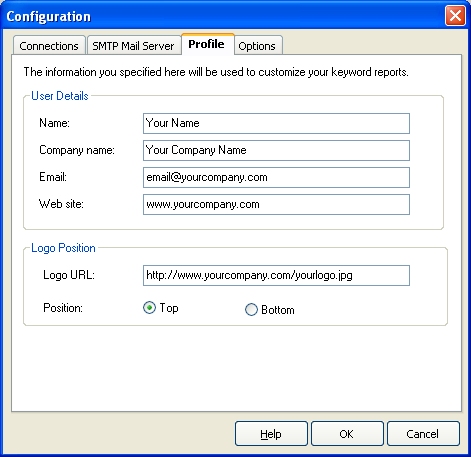Click the Logo Position group heading
This screenshot has height=457, width=471.
tap(63, 248)
